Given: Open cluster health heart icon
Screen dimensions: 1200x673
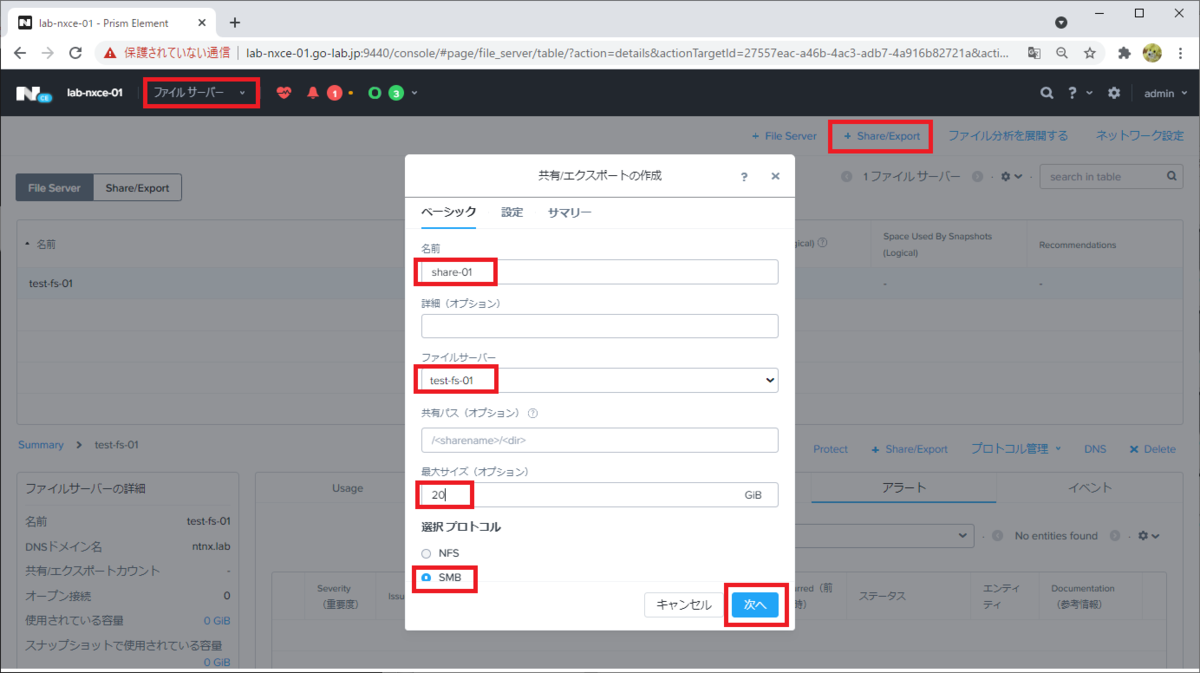Looking at the screenshot, I should click(x=284, y=93).
